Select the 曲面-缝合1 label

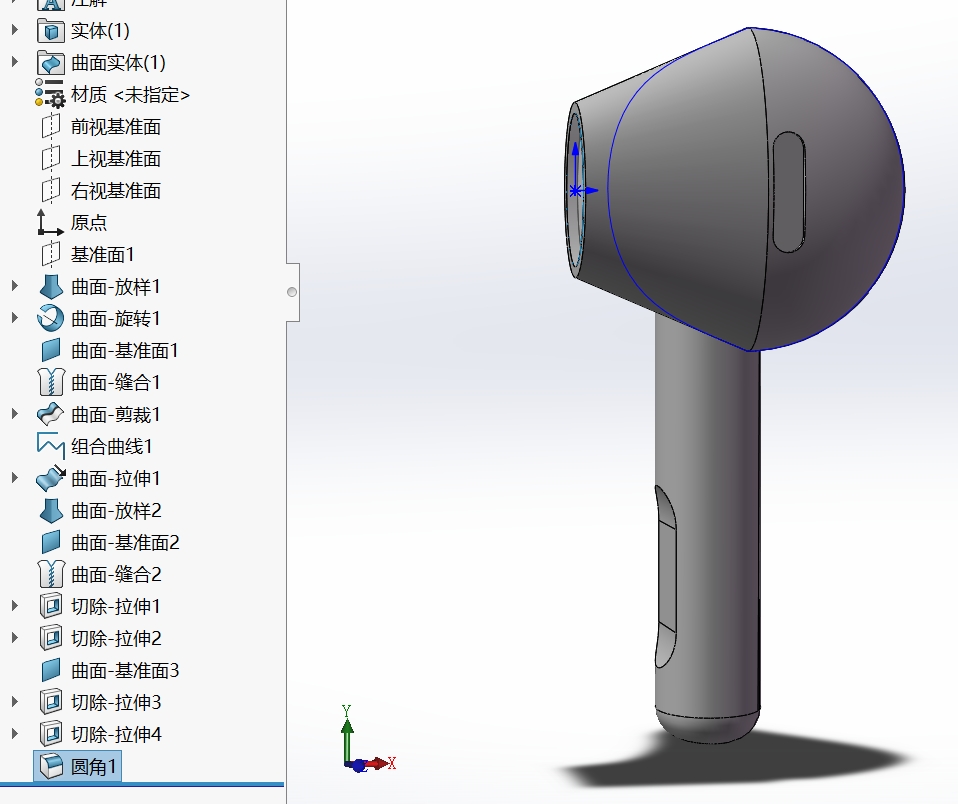pyautogui.click(x=115, y=382)
